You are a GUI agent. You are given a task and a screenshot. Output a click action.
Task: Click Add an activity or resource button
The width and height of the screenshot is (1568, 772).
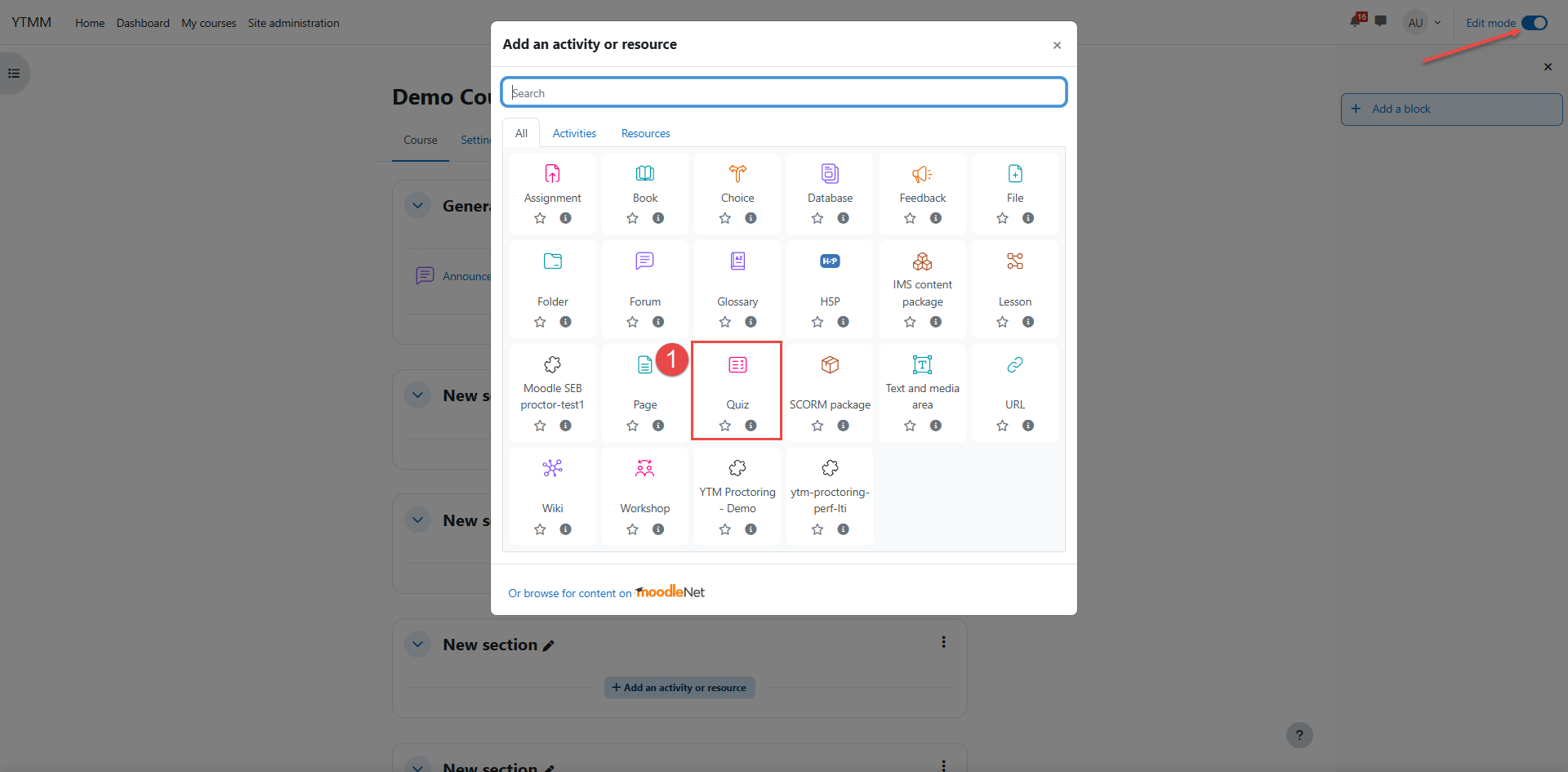(x=679, y=688)
